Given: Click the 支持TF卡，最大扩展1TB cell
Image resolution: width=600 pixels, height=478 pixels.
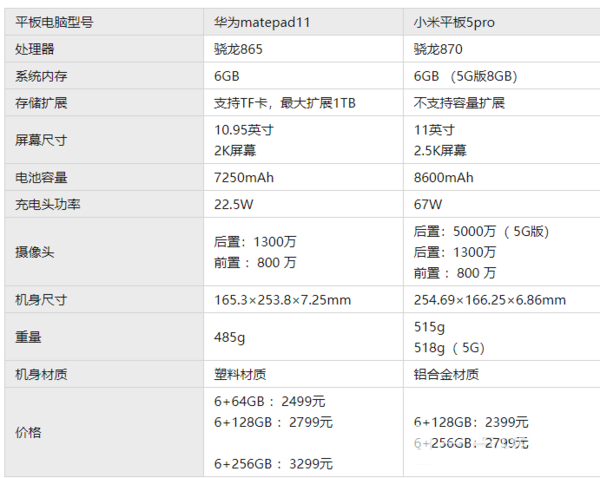Looking at the screenshot, I should point(284,103).
